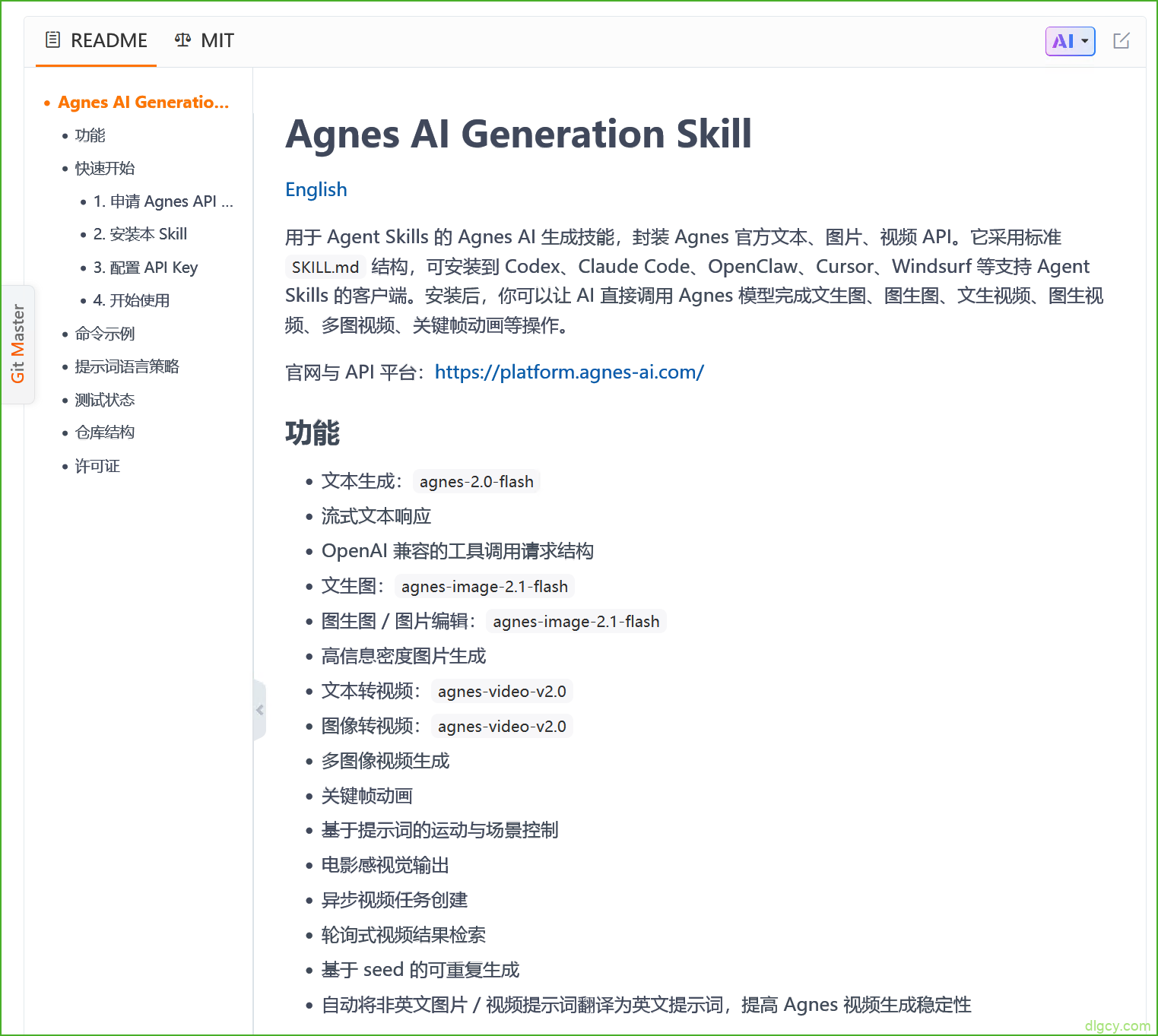Click the 轮询式视频结果检索 list item
The width and height of the screenshot is (1158, 1036).
coord(404,935)
